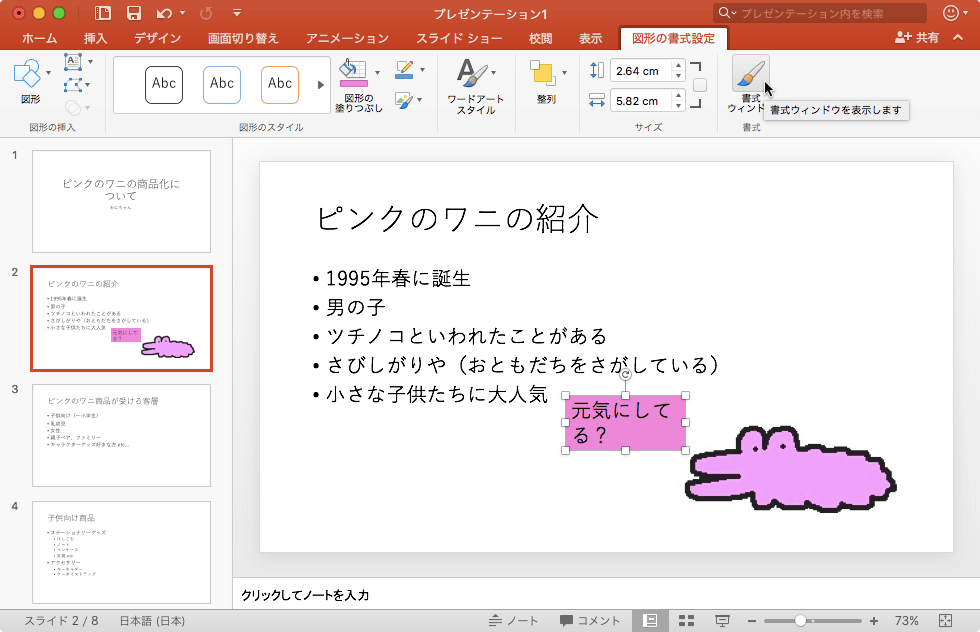
Task: Click the 整列 arrange icon
Action: [545, 73]
